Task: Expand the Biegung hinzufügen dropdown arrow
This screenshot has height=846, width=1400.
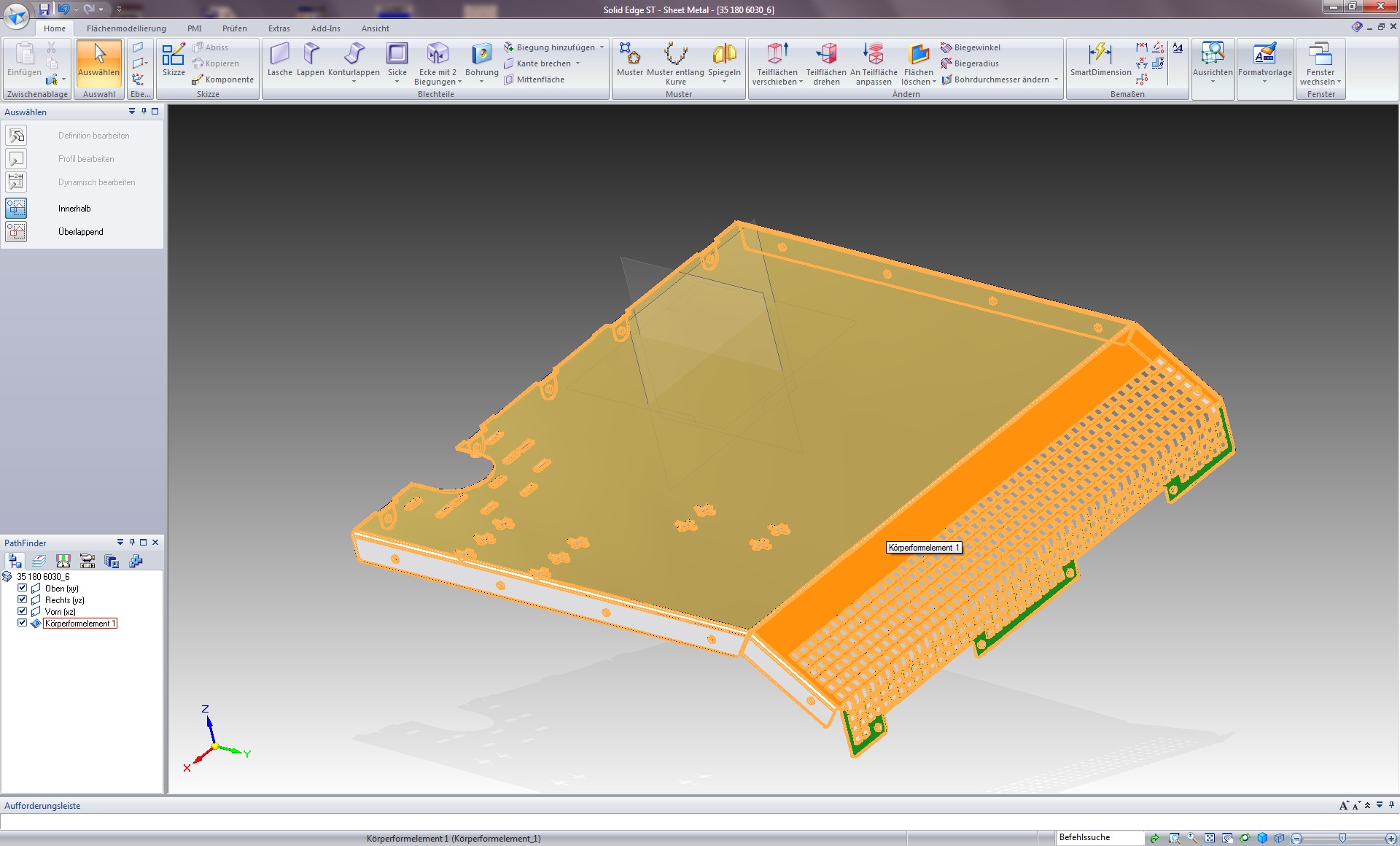Action: 602,47
